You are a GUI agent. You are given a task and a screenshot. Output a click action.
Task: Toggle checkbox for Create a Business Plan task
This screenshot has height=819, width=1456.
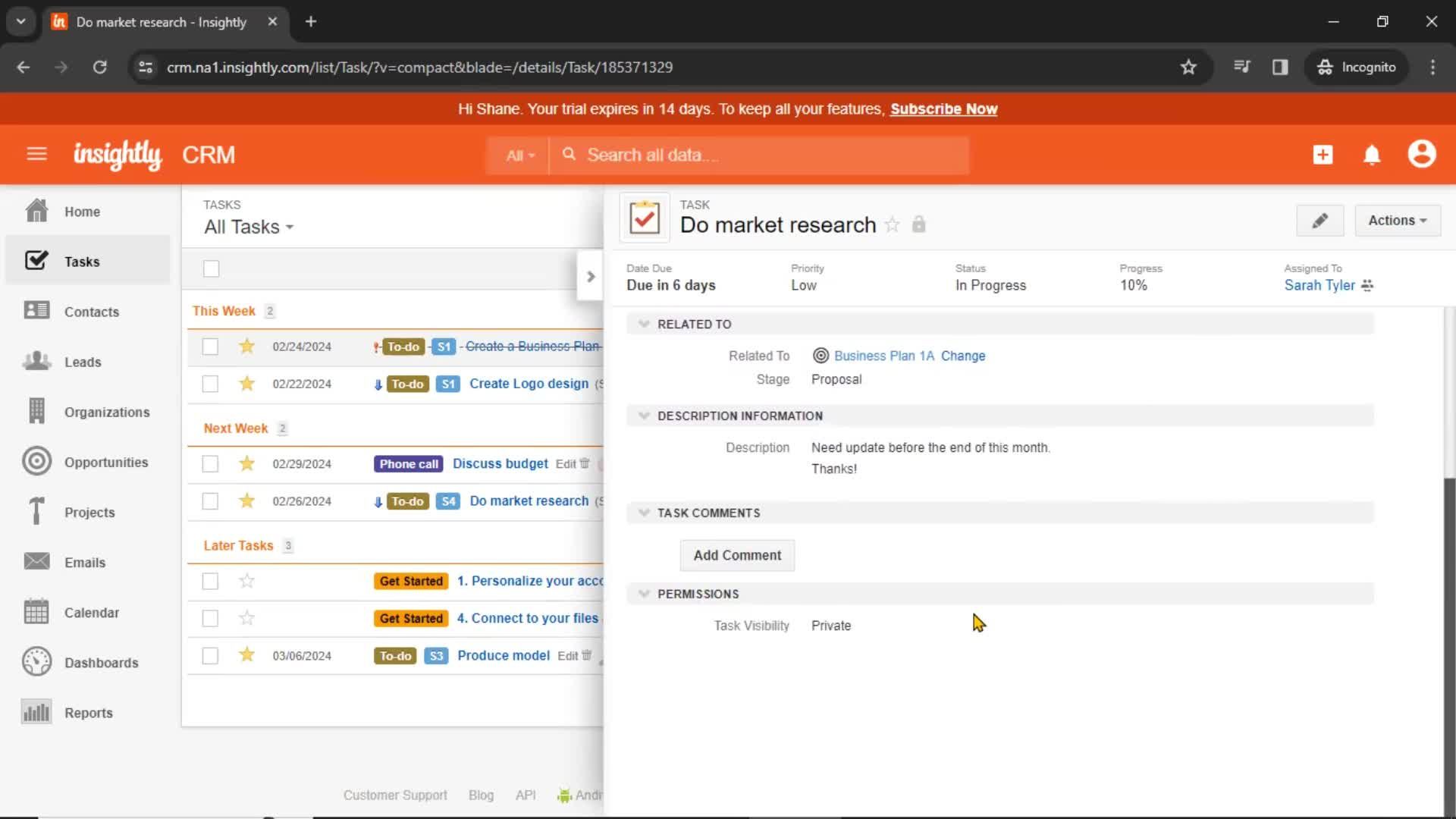(x=210, y=346)
